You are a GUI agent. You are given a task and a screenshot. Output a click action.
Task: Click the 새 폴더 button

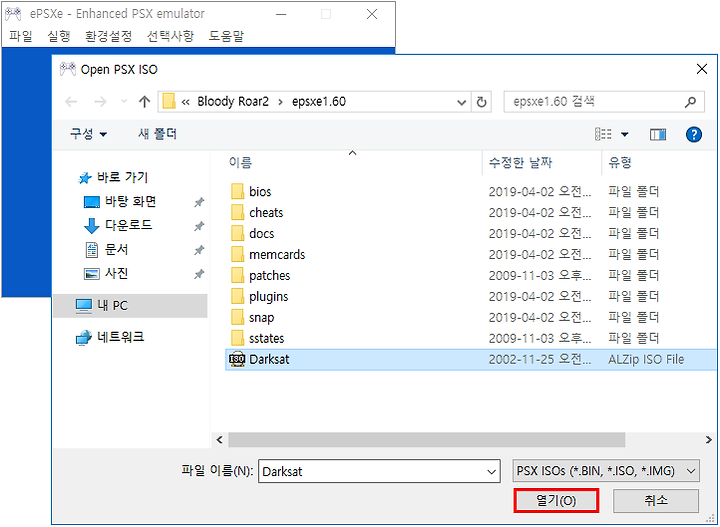click(158, 134)
